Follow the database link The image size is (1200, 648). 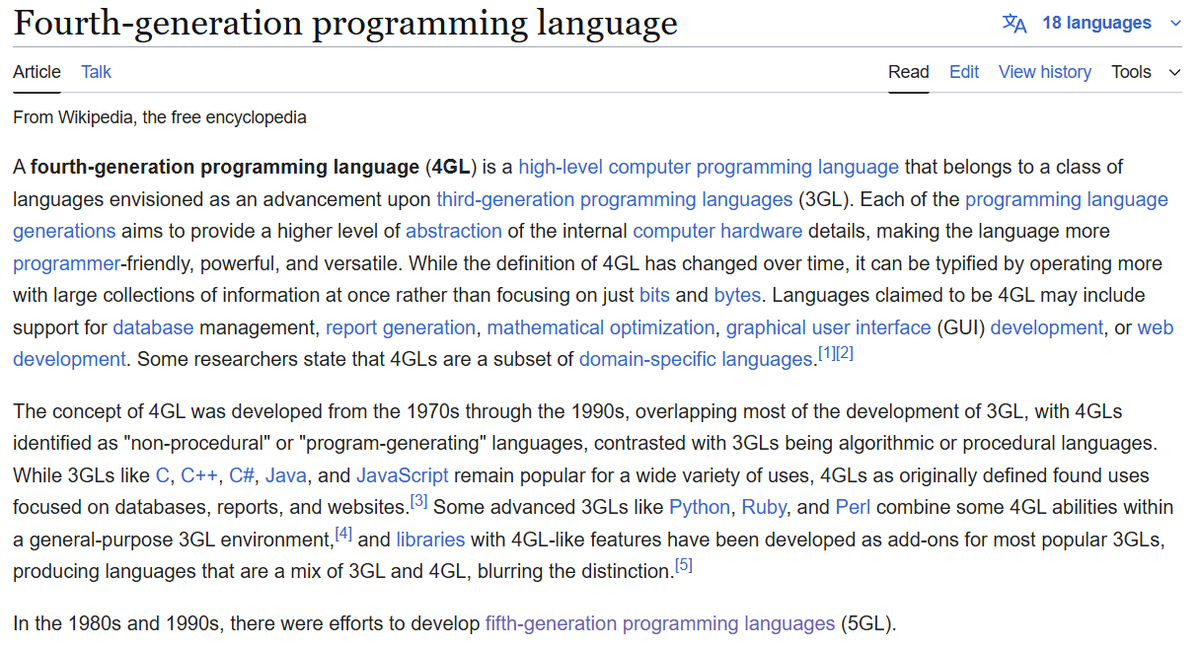click(x=153, y=327)
